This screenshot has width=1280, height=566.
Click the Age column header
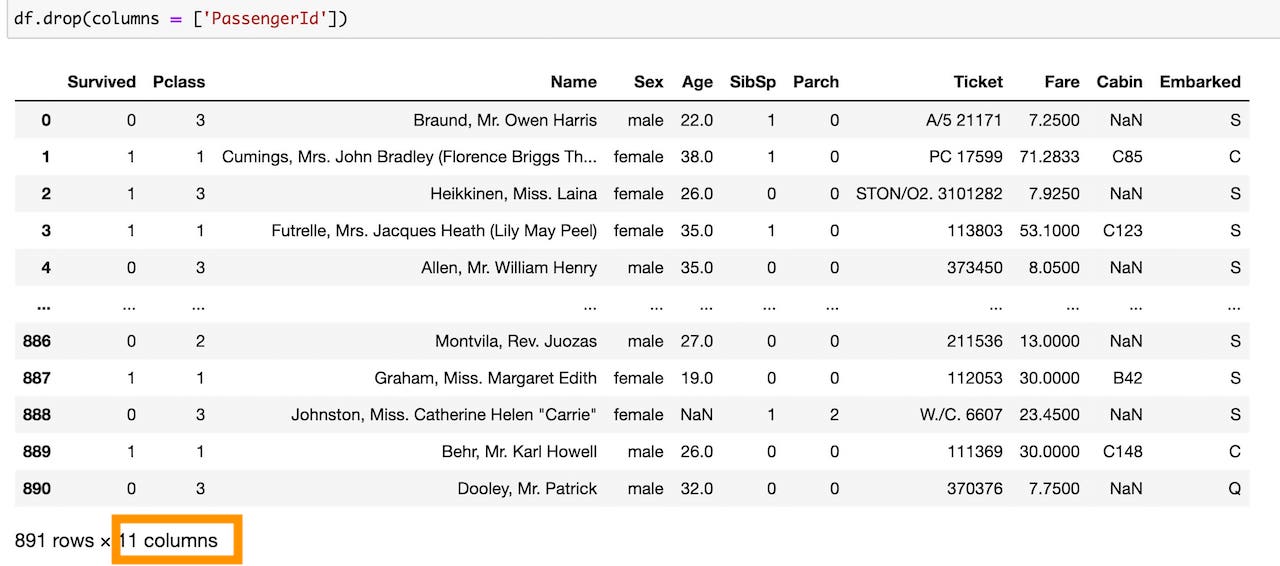tap(698, 82)
